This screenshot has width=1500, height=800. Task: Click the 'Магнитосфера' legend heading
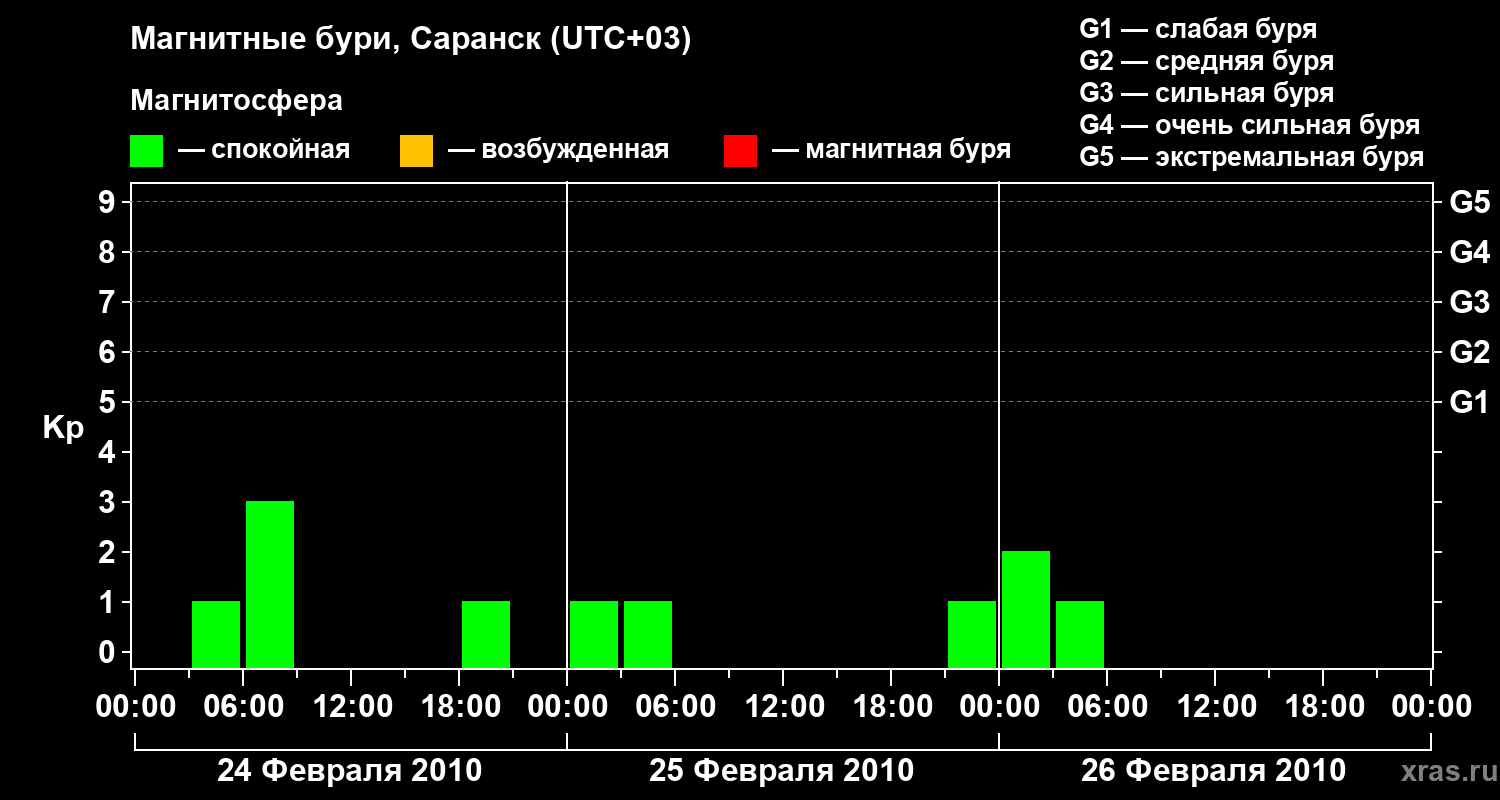237,101
